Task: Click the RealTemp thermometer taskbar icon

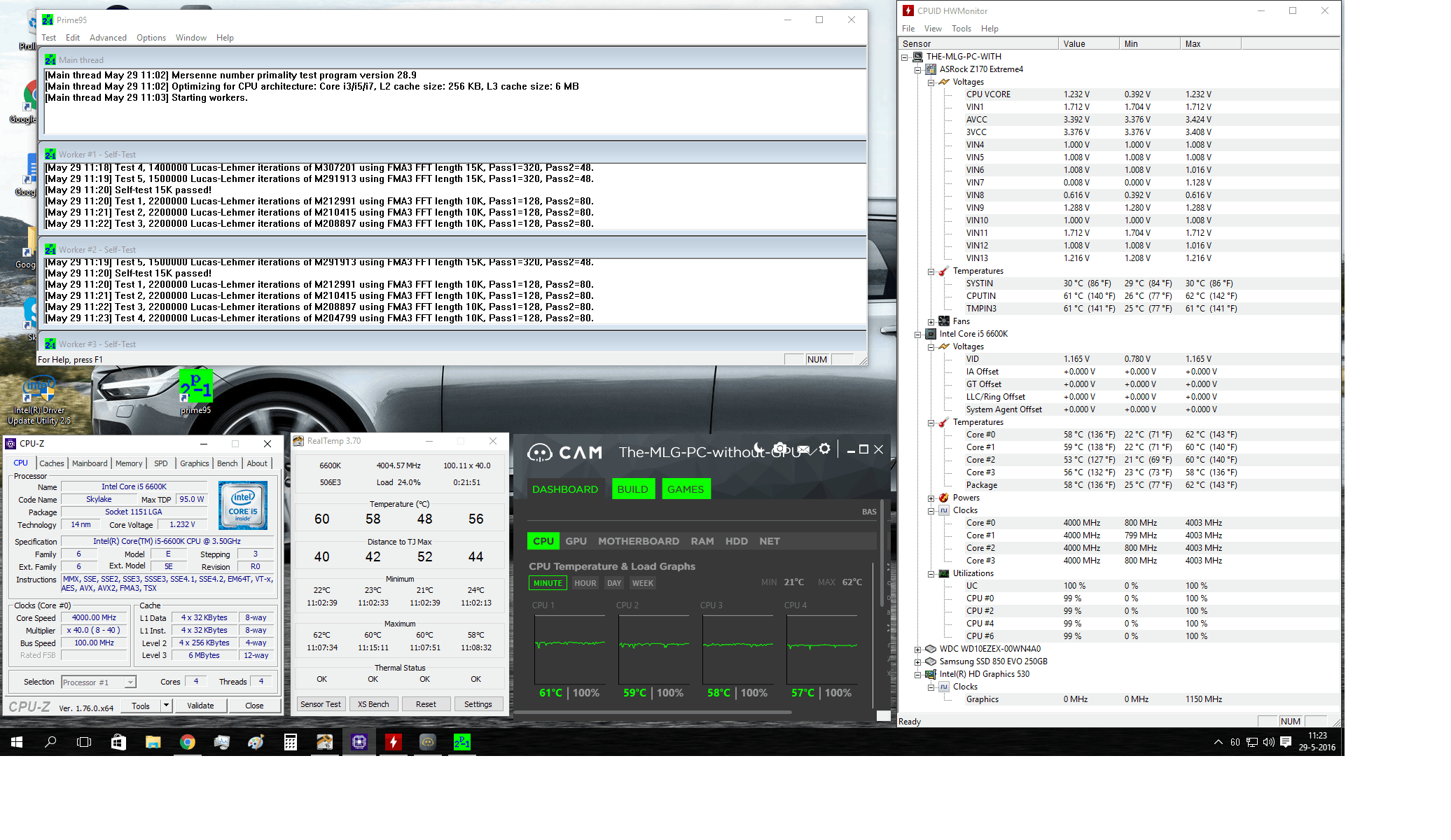Action: [325, 742]
